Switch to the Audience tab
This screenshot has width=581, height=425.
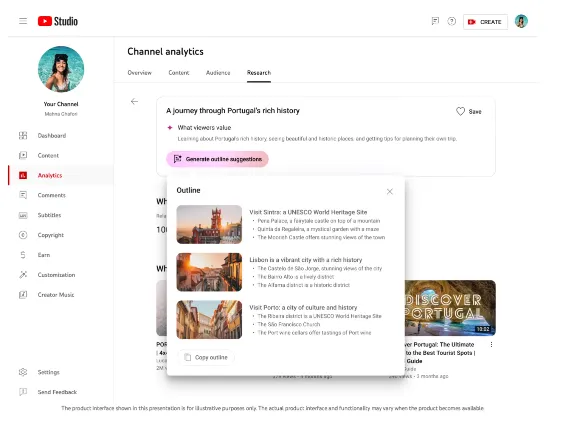click(x=218, y=73)
